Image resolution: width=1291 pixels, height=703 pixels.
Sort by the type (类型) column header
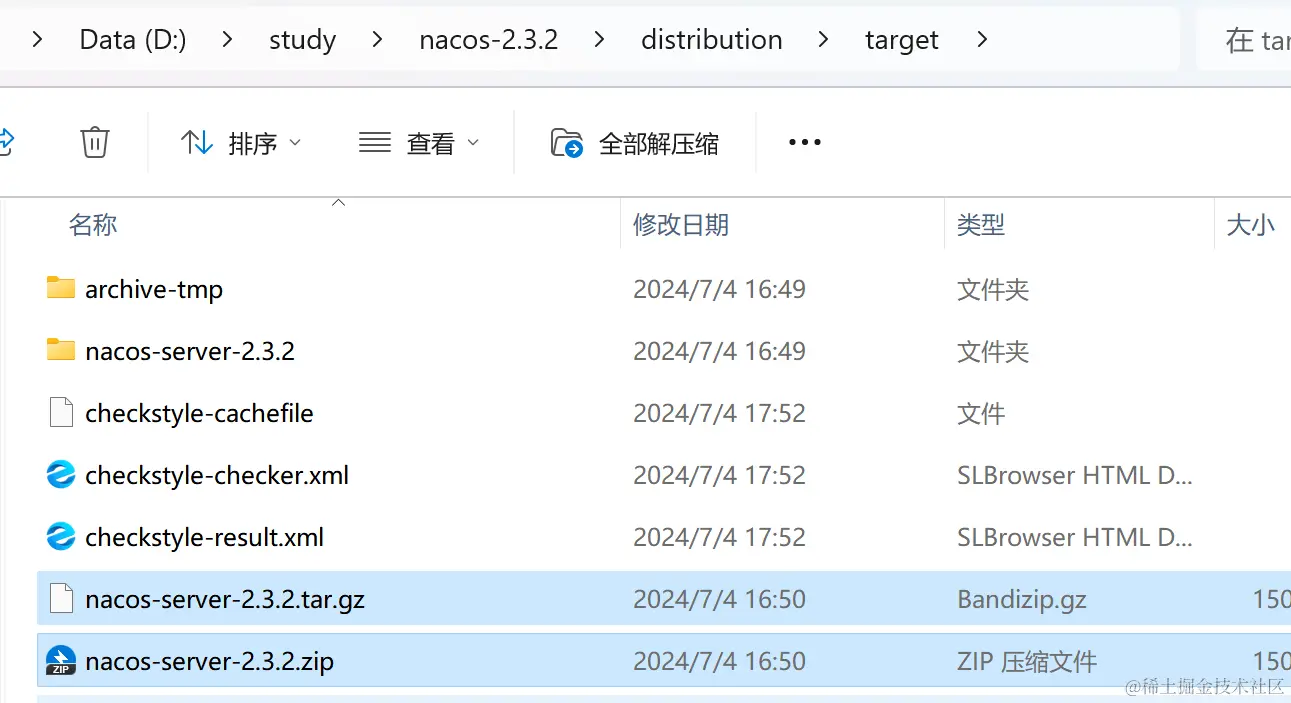[981, 225]
